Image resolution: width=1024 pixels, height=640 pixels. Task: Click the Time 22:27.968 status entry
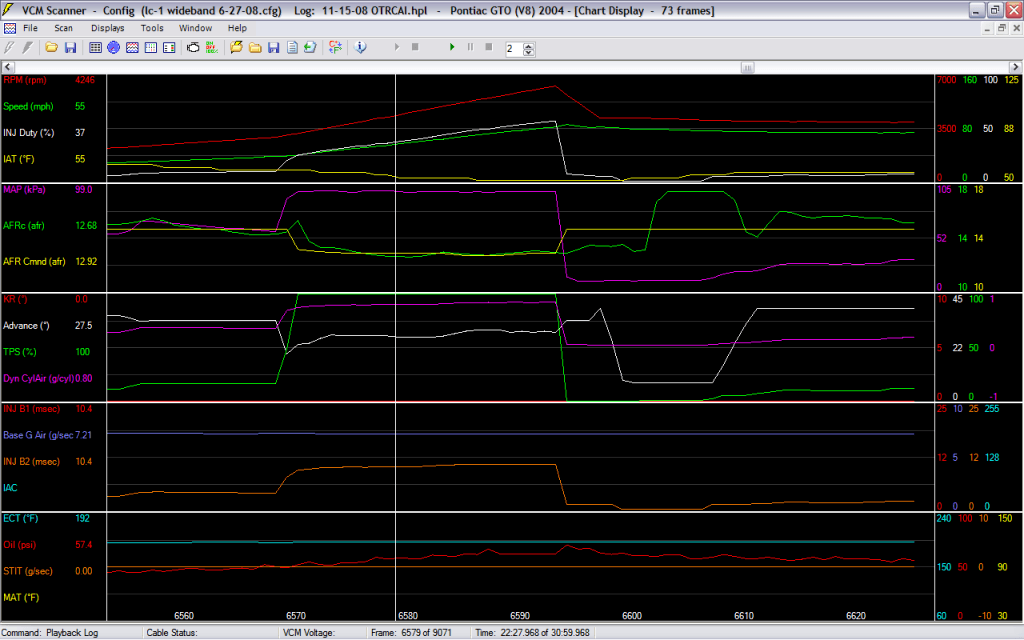[532, 633]
